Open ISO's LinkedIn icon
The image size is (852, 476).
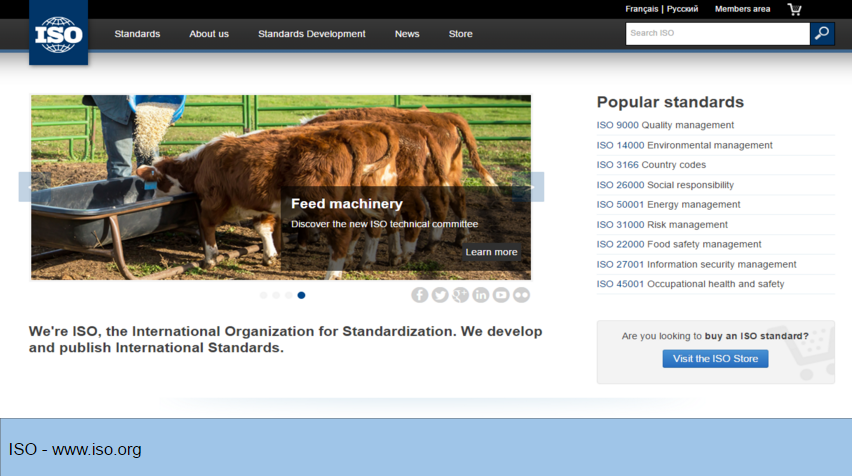[481, 295]
